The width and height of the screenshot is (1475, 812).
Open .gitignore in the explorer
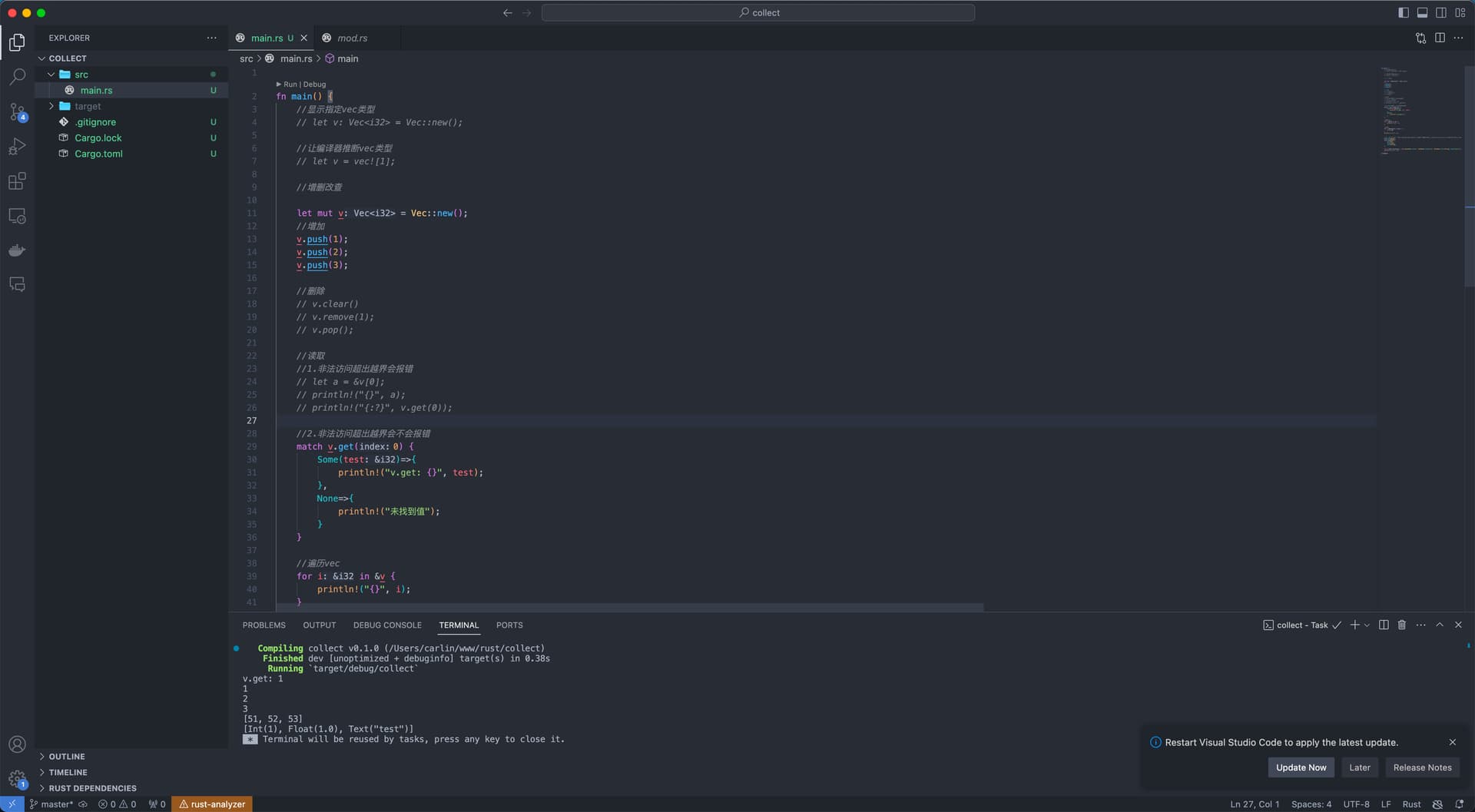click(95, 122)
